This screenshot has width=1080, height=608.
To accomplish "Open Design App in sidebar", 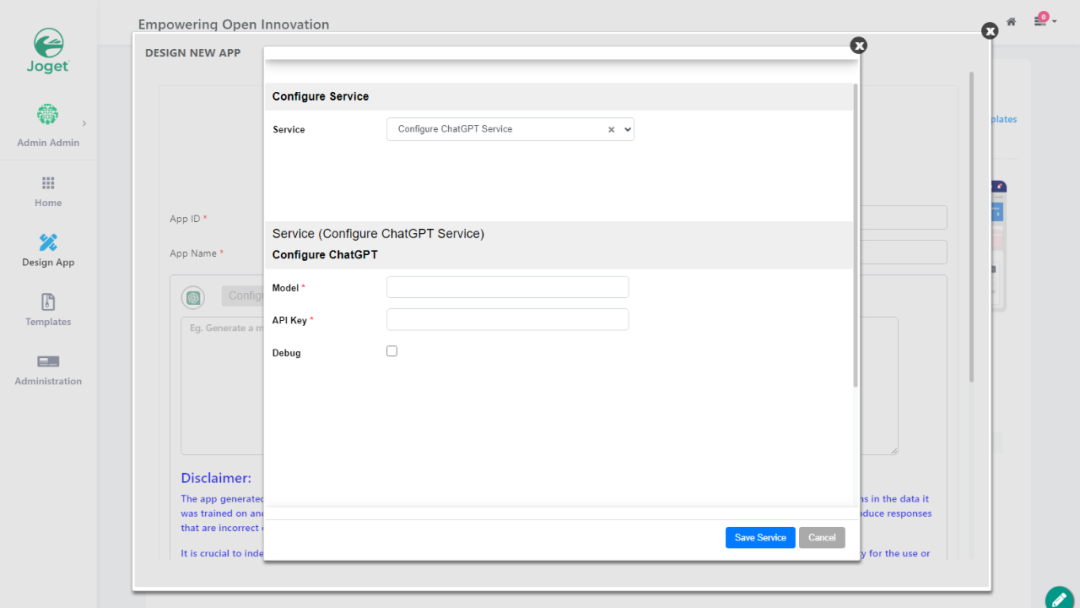I will coord(48,251).
